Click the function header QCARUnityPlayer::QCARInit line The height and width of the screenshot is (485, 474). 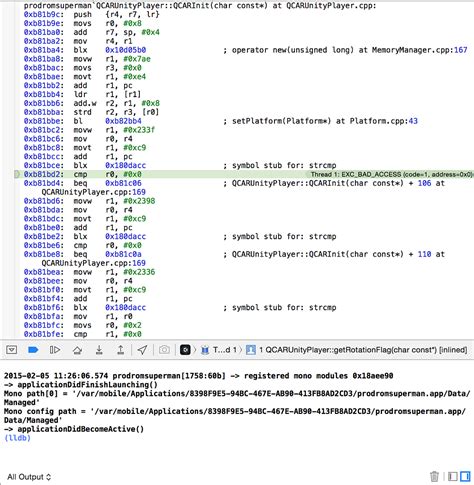[x=200, y=6]
